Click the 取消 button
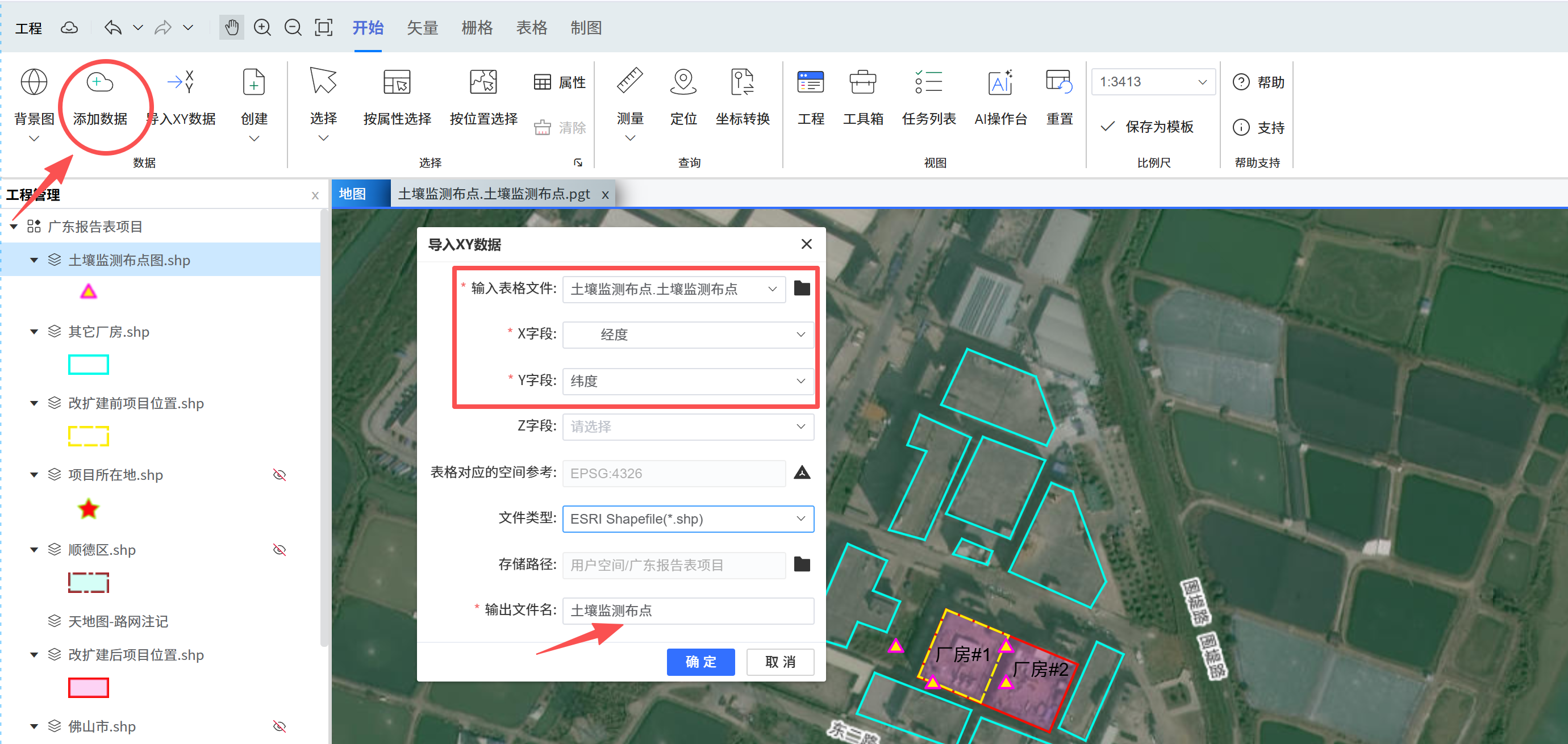 point(779,661)
